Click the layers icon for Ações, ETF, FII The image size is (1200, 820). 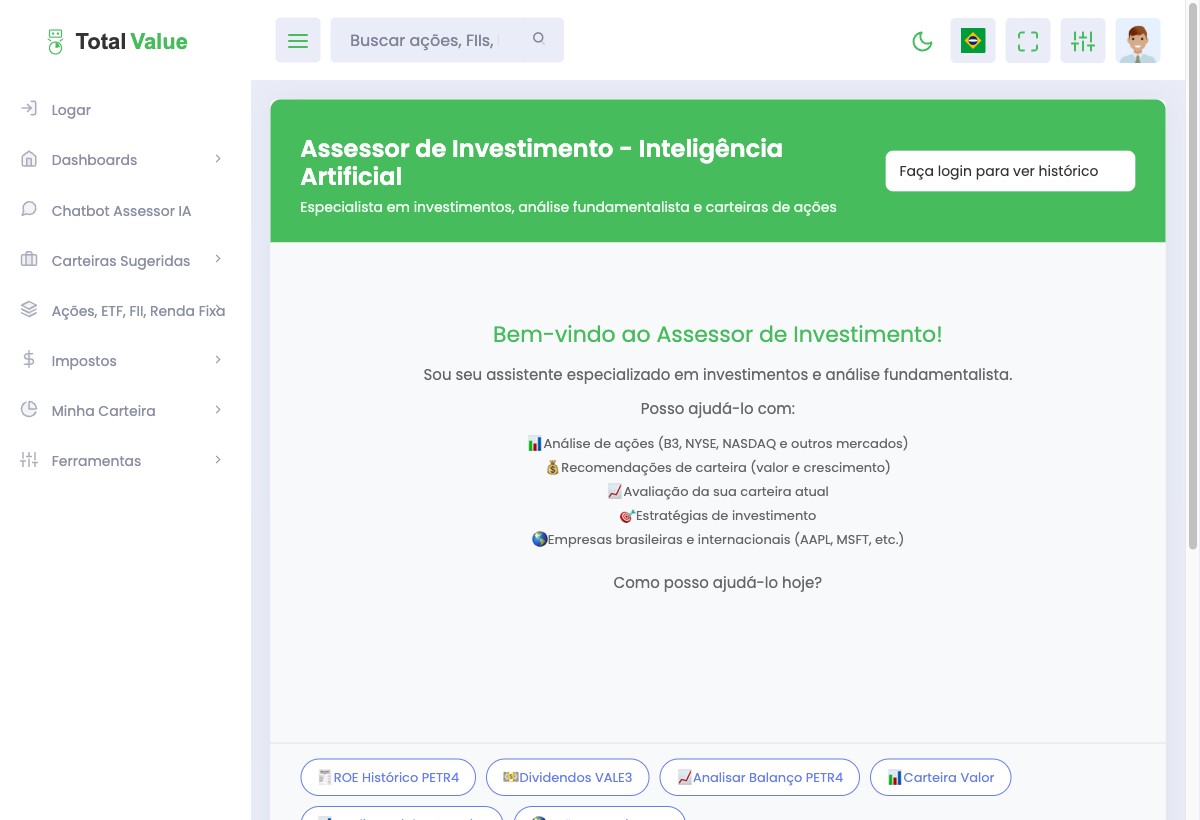tap(29, 310)
